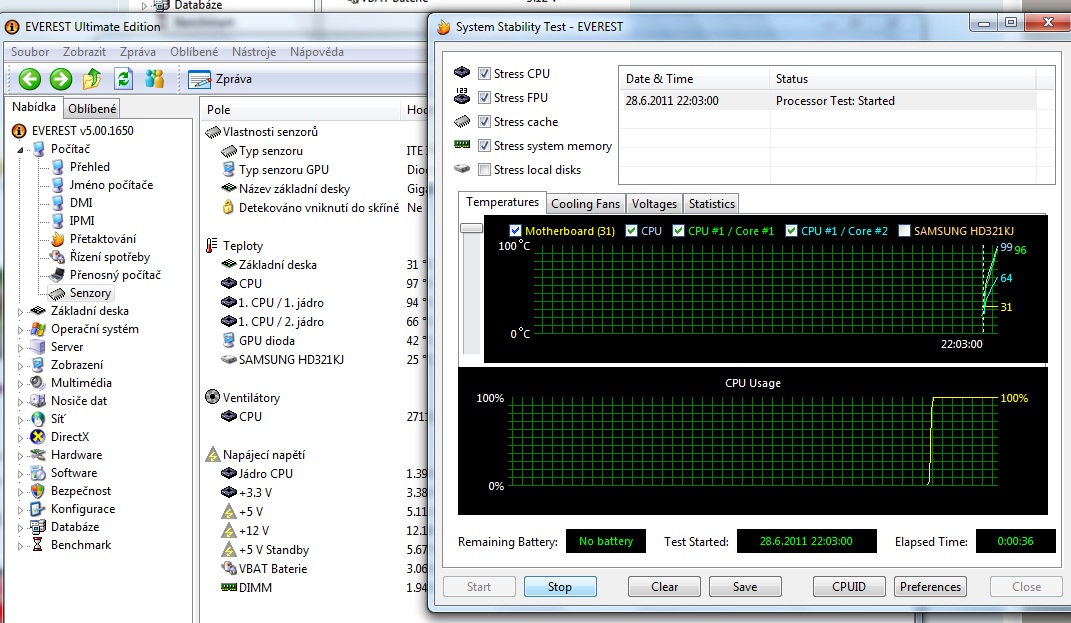Collapse the Počítač tree node
Viewport: 1071px width, 623px height.
point(20,150)
